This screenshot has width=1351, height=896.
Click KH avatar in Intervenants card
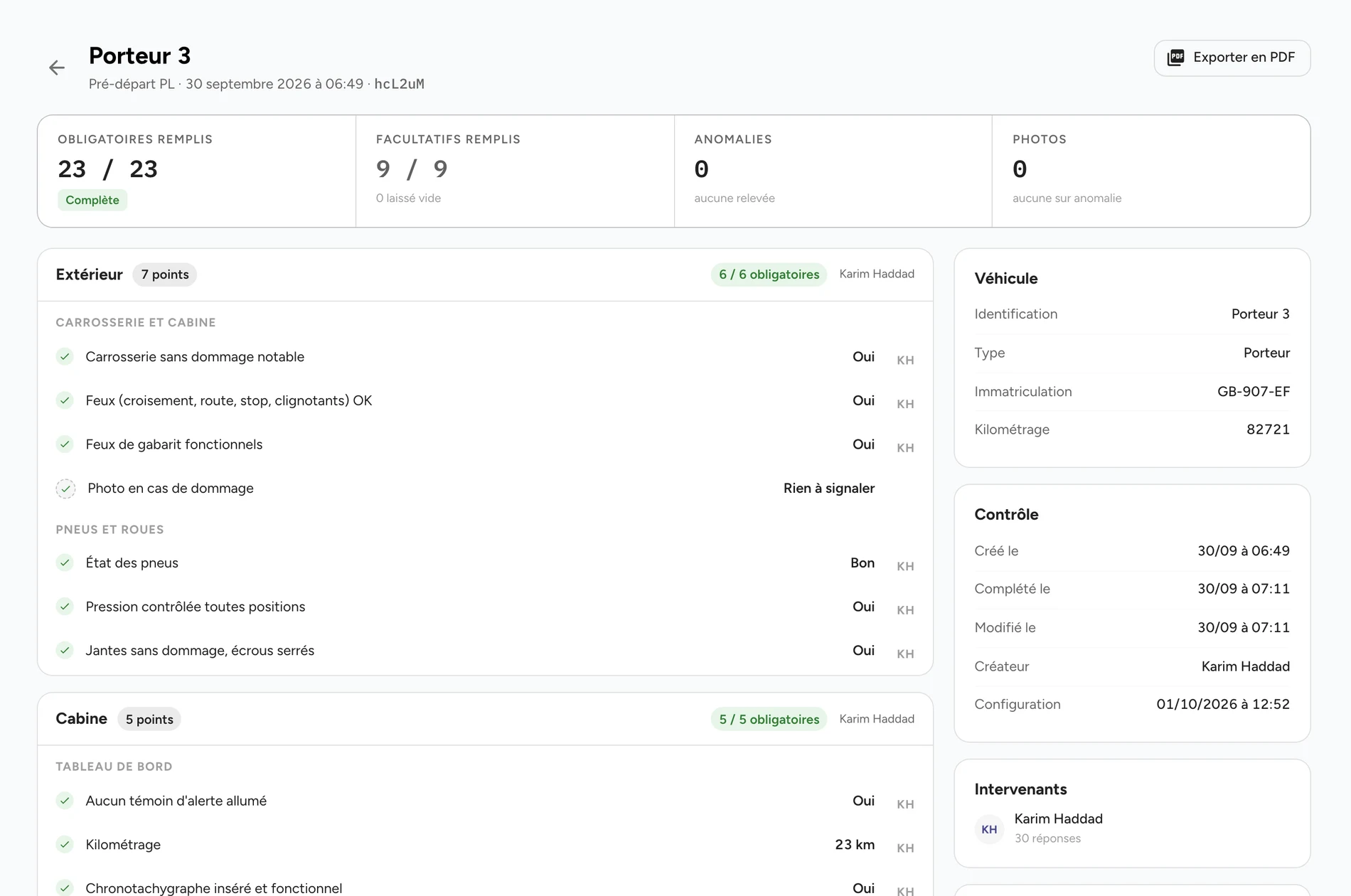coord(989,829)
